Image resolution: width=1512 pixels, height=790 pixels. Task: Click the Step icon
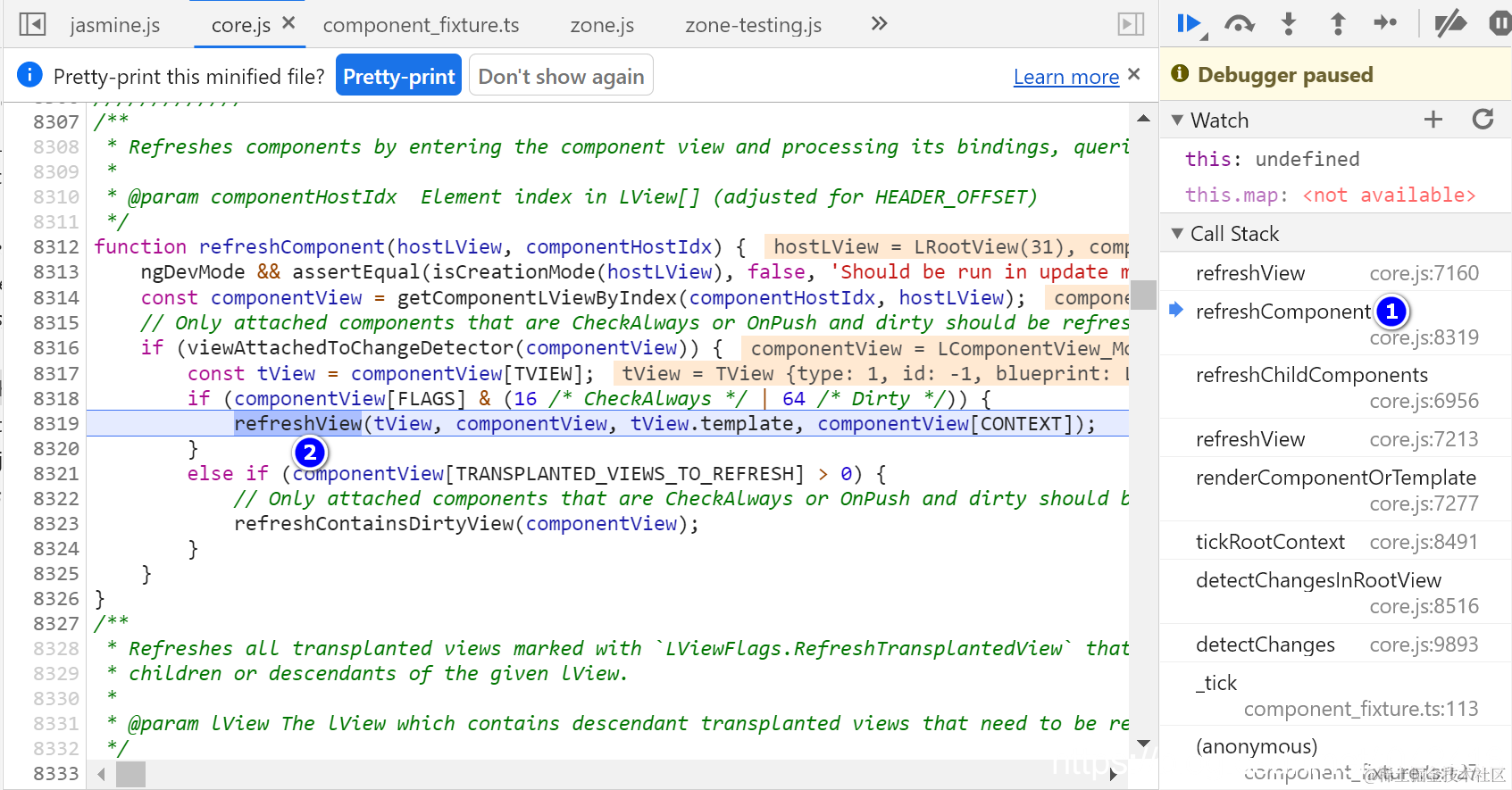[1385, 23]
